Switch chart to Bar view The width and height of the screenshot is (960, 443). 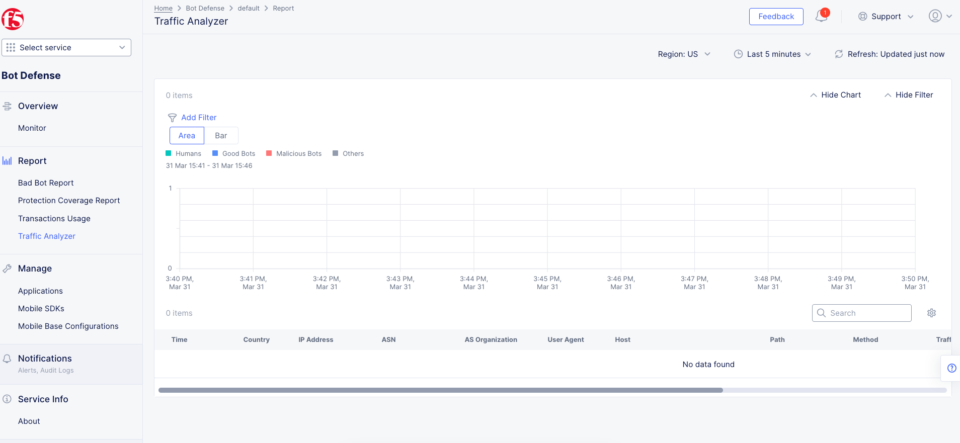221,135
